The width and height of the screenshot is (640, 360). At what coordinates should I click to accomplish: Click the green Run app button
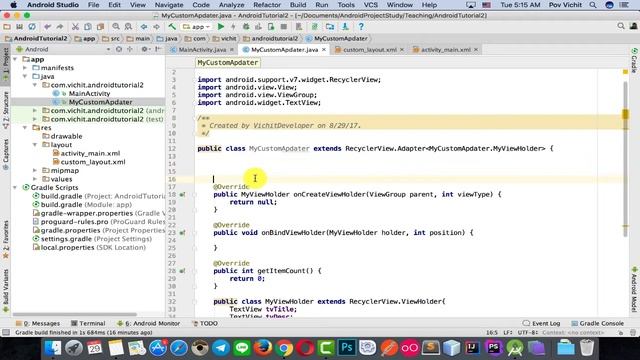tap(221, 27)
